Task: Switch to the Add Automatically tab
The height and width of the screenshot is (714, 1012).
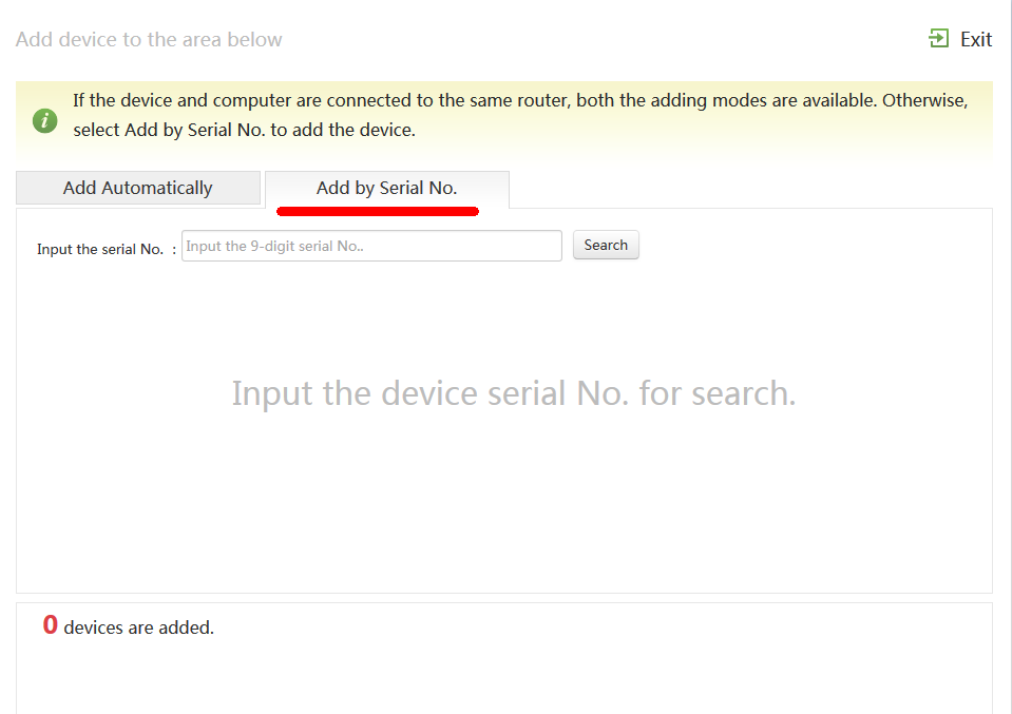Action: [x=138, y=188]
